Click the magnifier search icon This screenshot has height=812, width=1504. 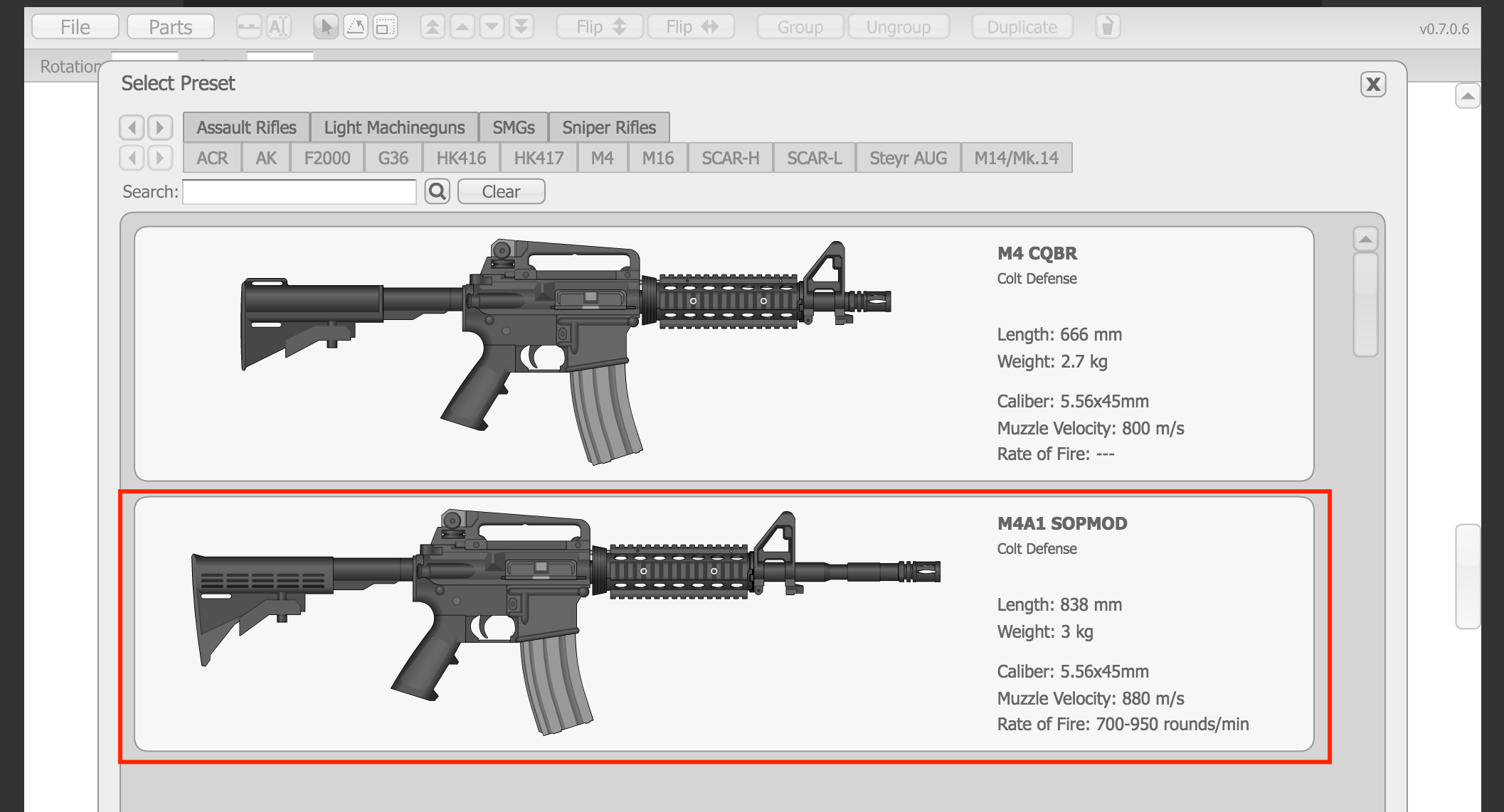[438, 191]
